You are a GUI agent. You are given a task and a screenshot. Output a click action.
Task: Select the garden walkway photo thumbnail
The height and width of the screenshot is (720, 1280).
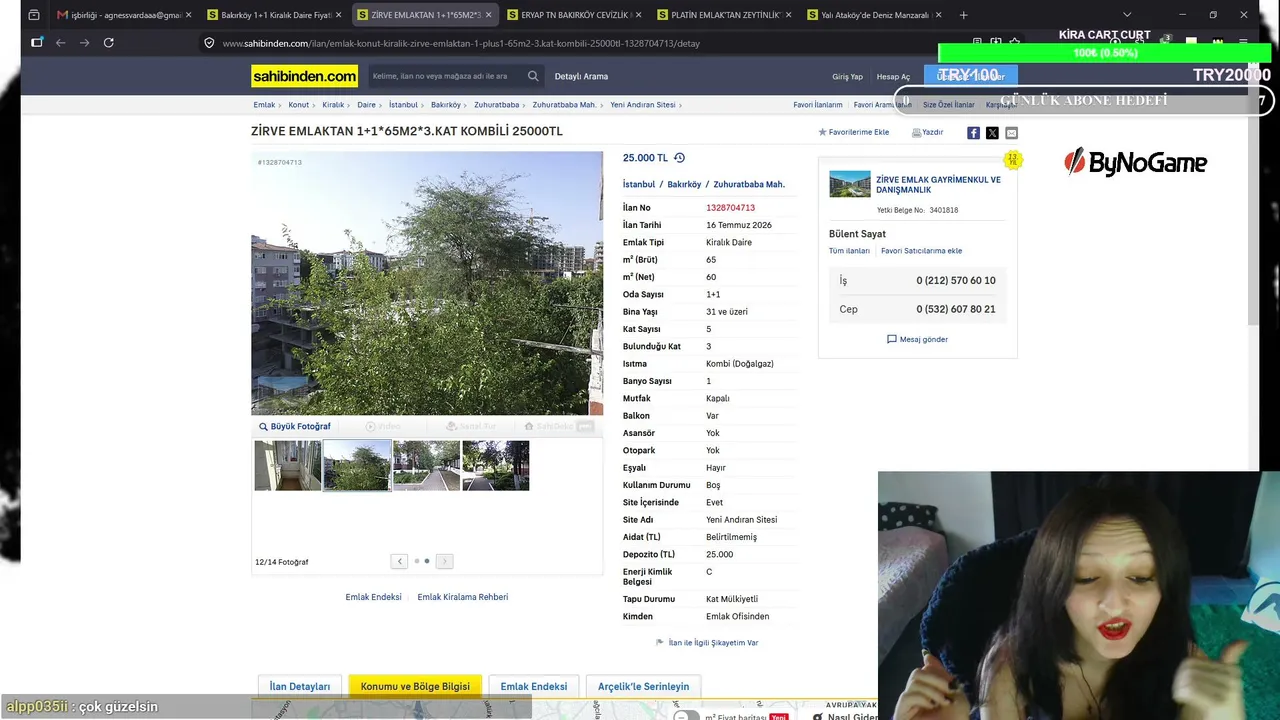coord(427,465)
